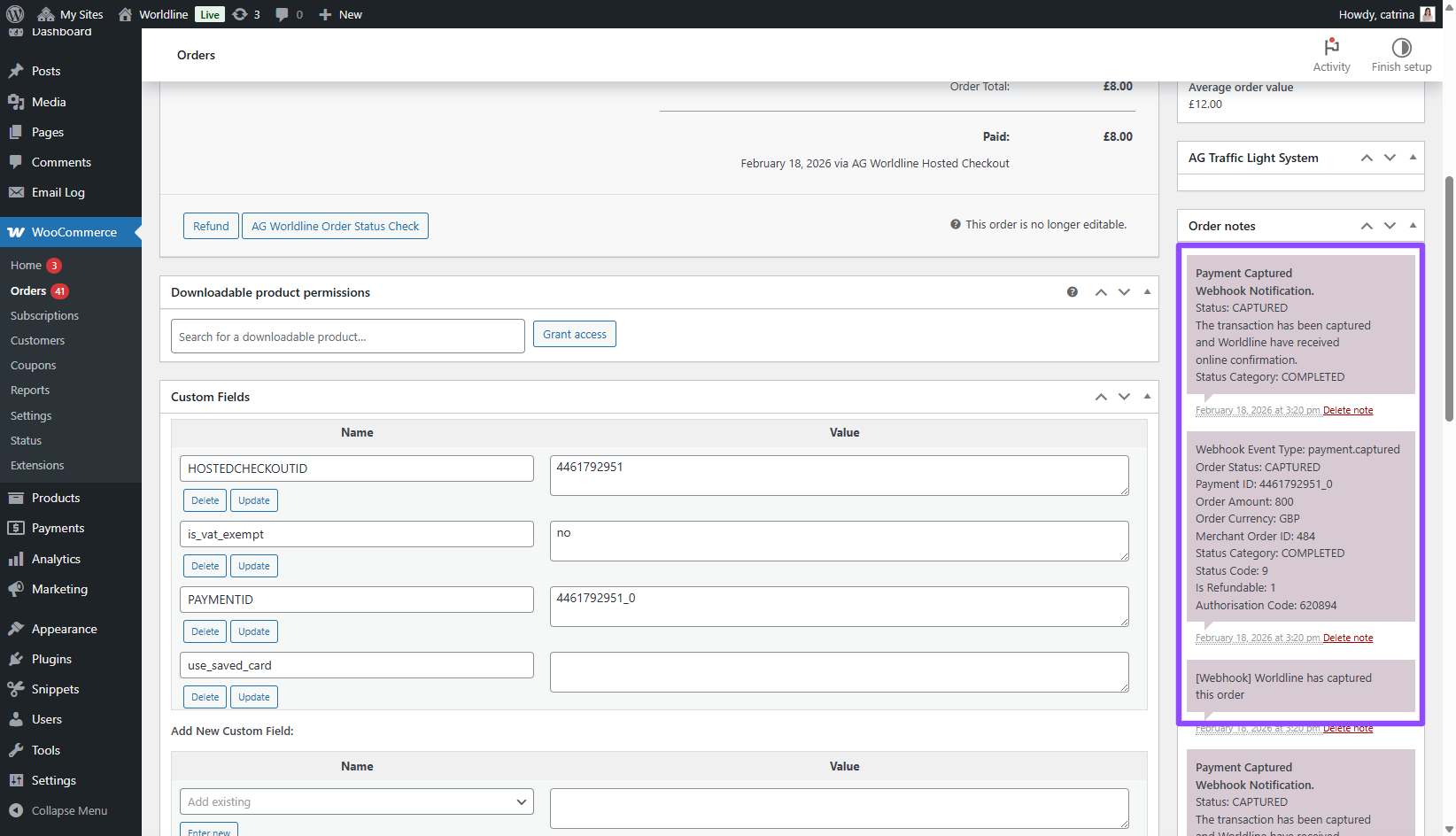Focus the downloadable product search field

click(348, 337)
